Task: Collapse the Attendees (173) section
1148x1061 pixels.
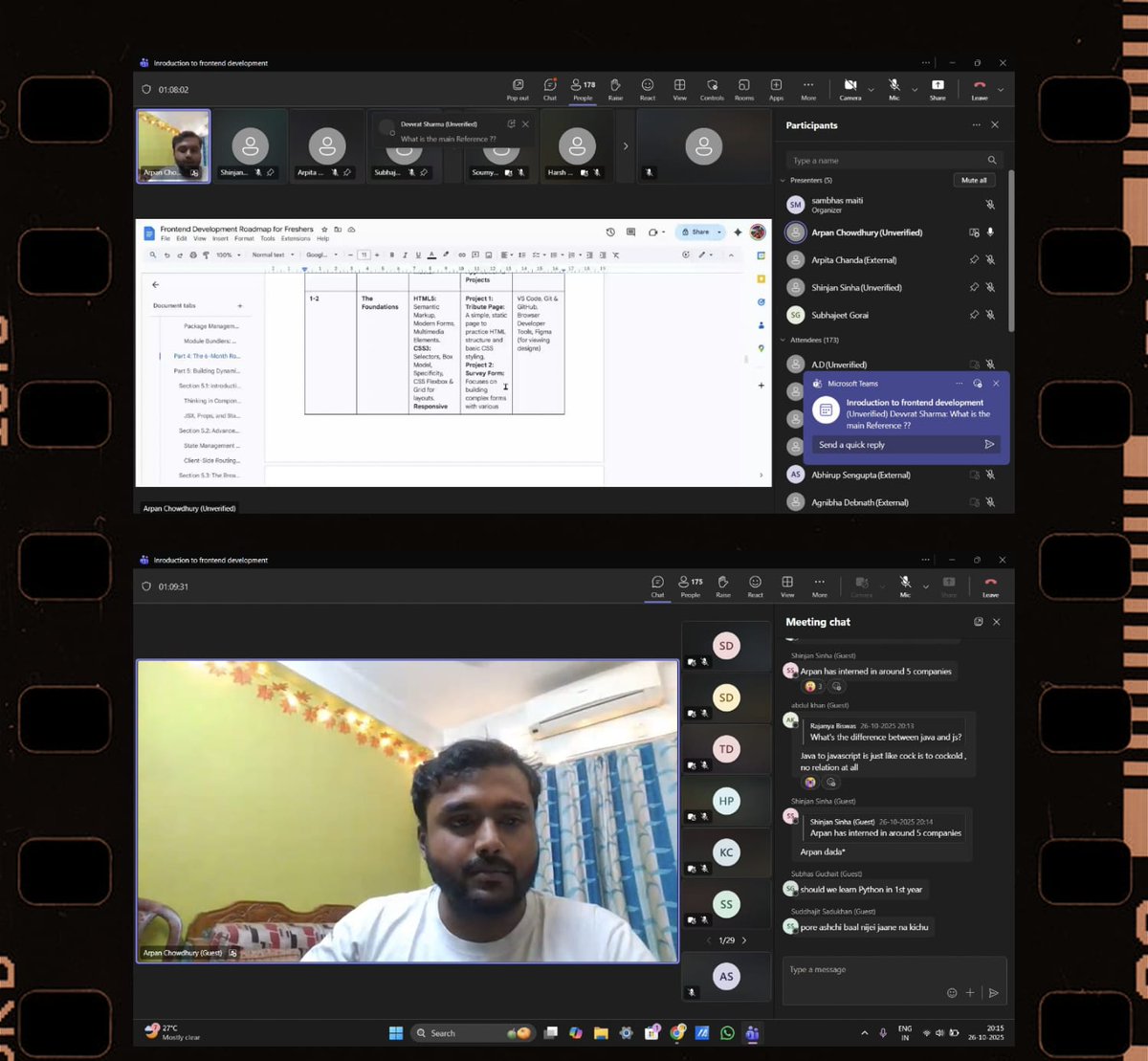Action: (784, 340)
